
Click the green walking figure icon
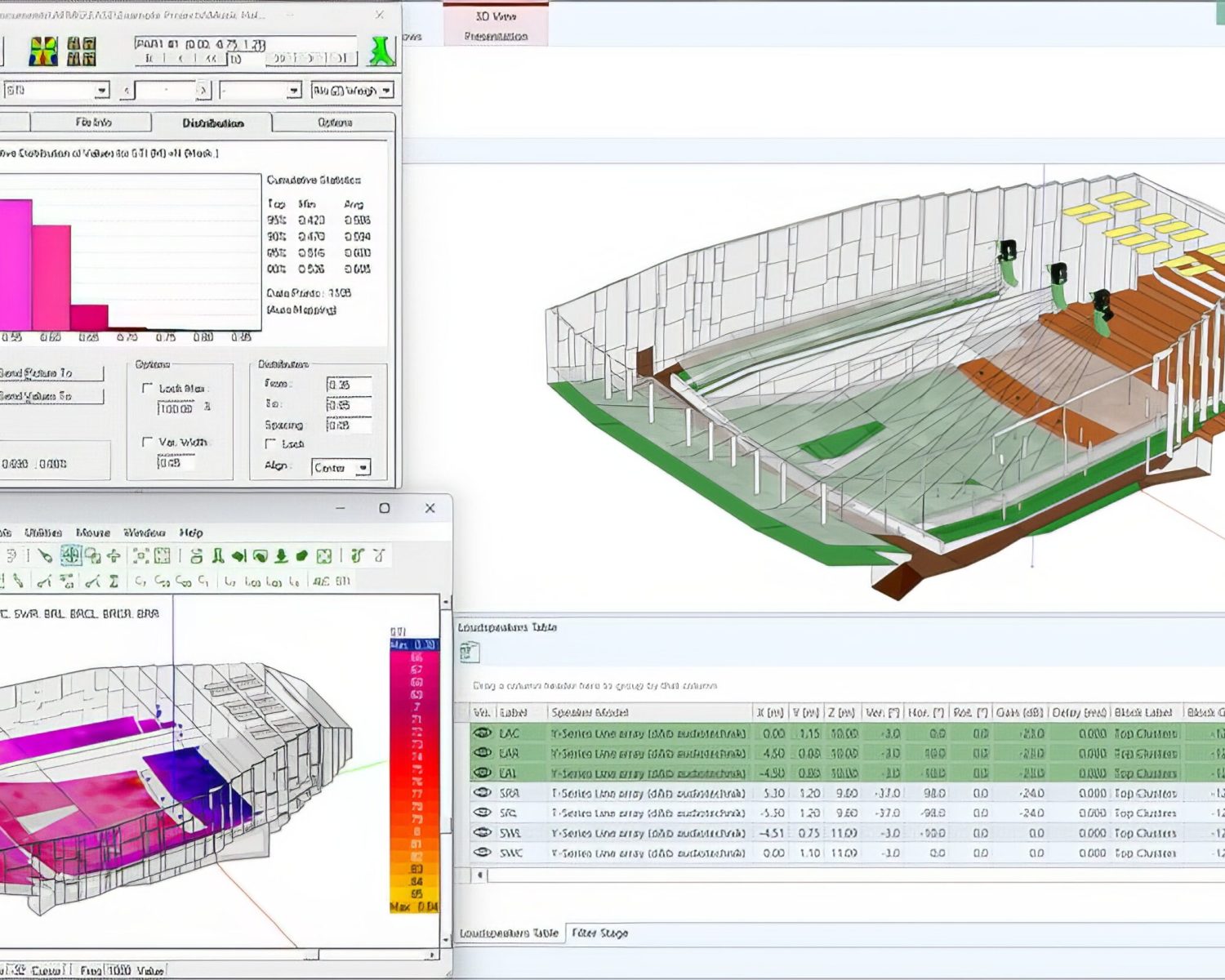[381, 51]
